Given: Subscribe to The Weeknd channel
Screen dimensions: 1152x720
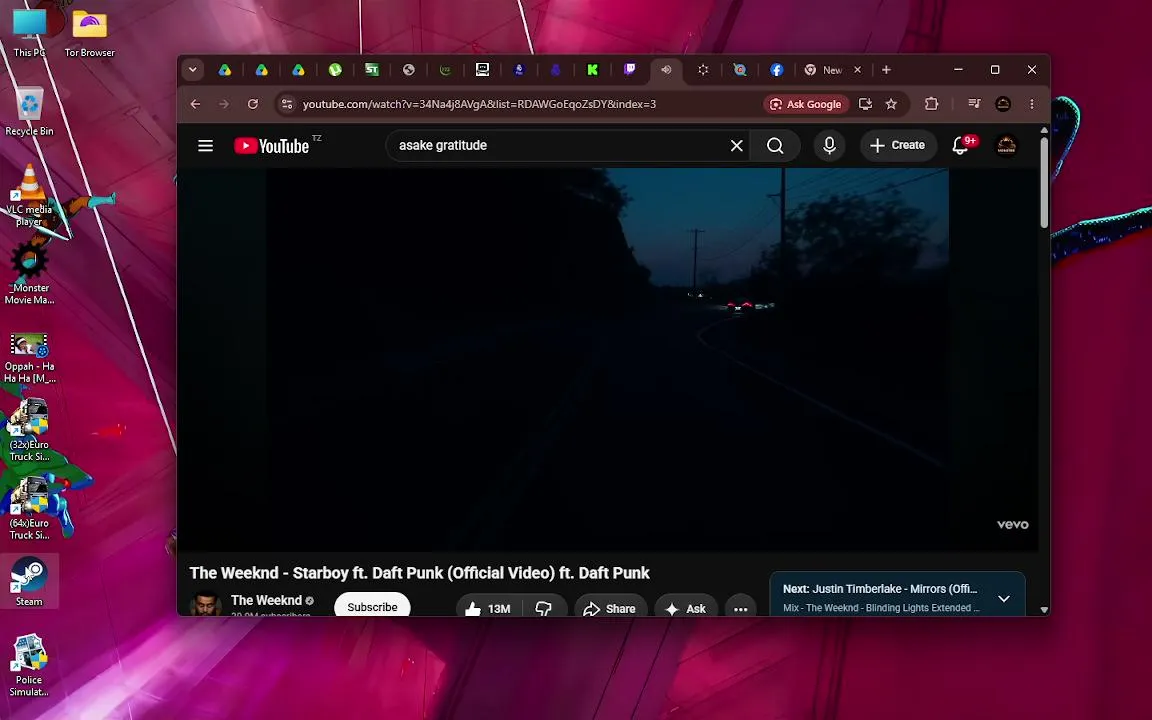Looking at the screenshot, I should [372, 605].
